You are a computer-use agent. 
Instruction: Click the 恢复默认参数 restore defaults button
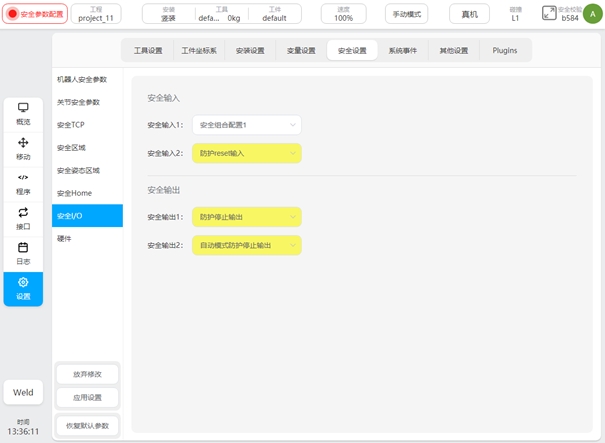(x=87, y=425)
